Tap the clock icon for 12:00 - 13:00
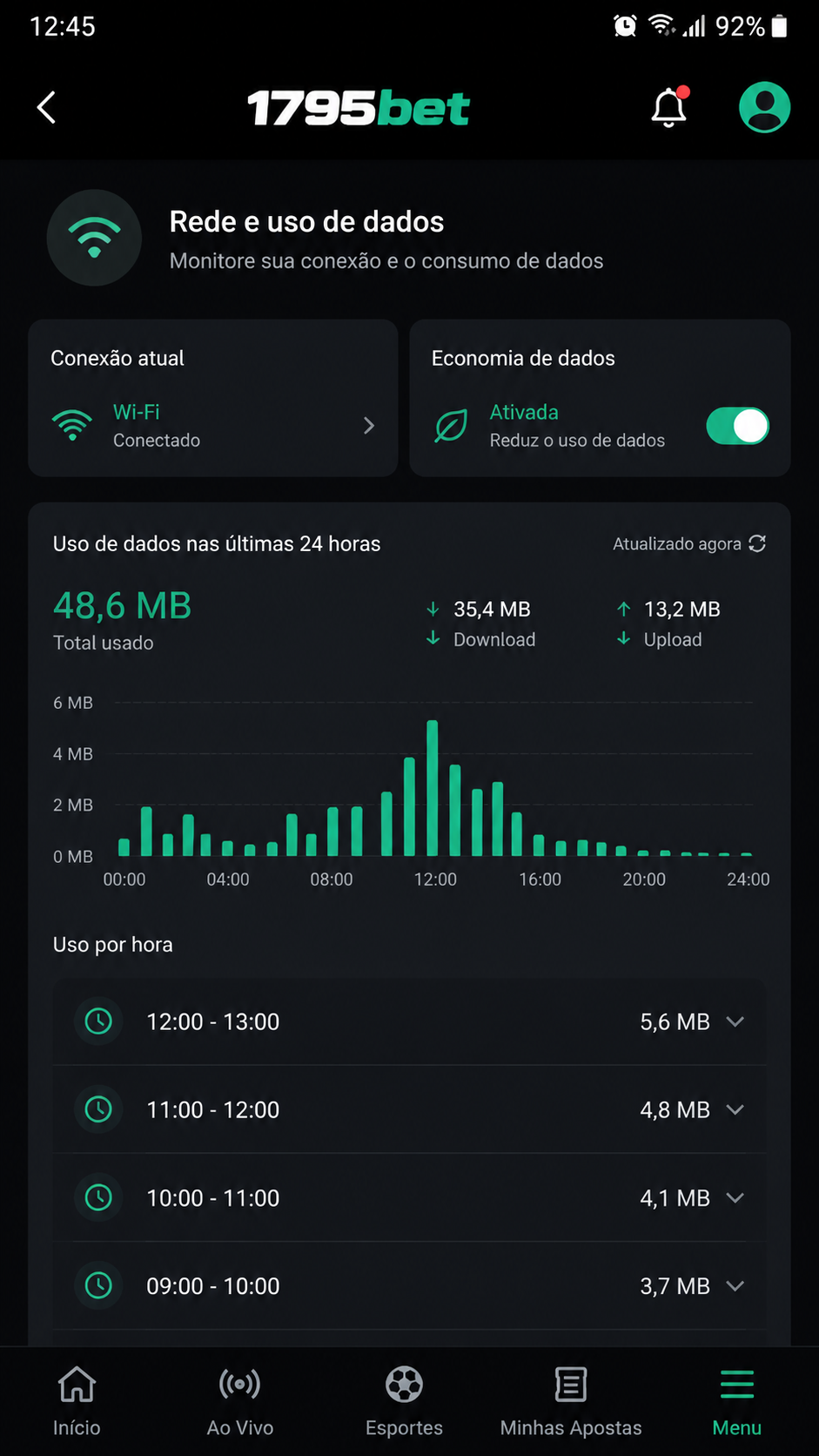 pos(98,1021)
